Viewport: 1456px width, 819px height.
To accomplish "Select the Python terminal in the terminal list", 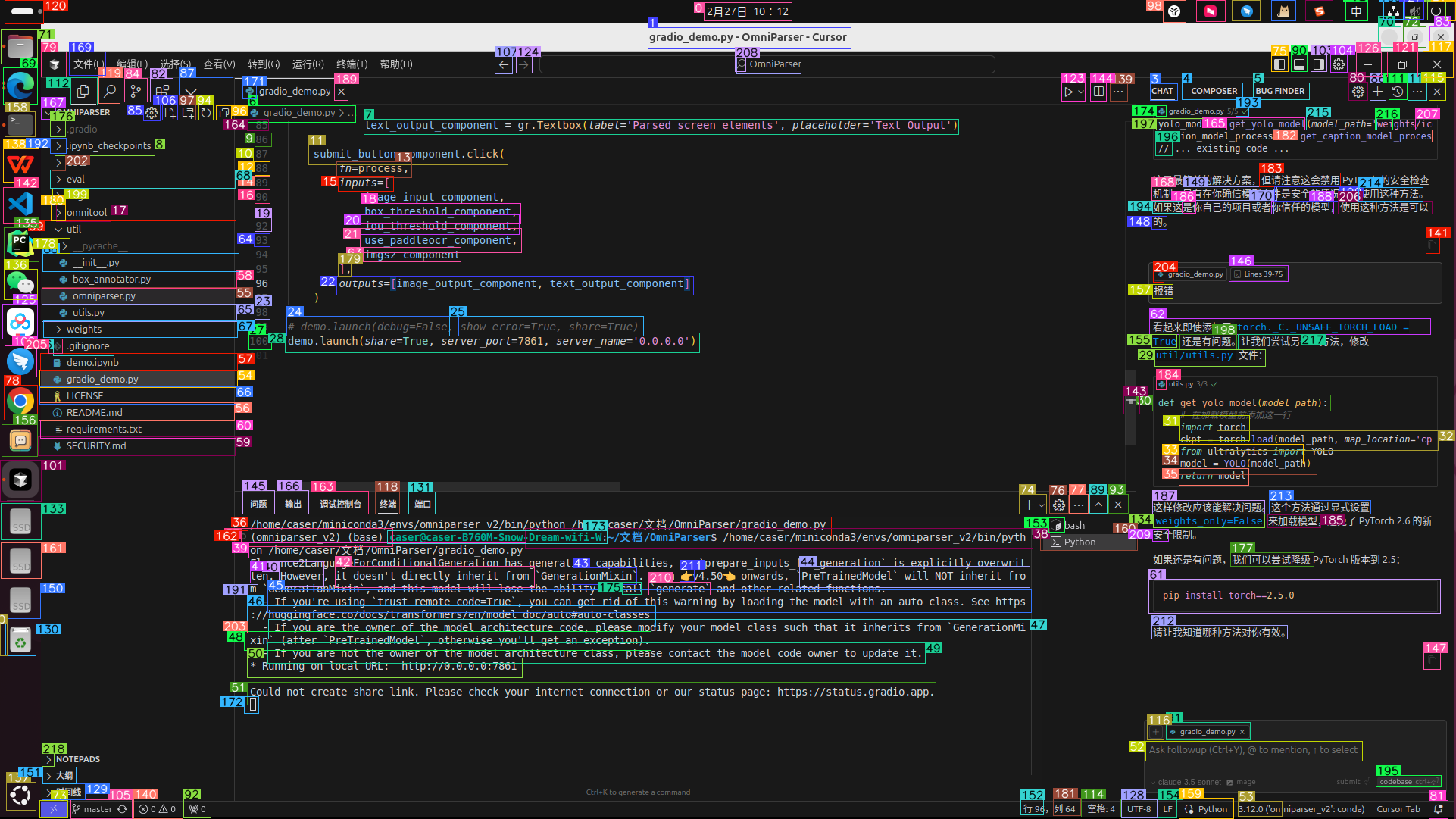I will click(1080, 542).
